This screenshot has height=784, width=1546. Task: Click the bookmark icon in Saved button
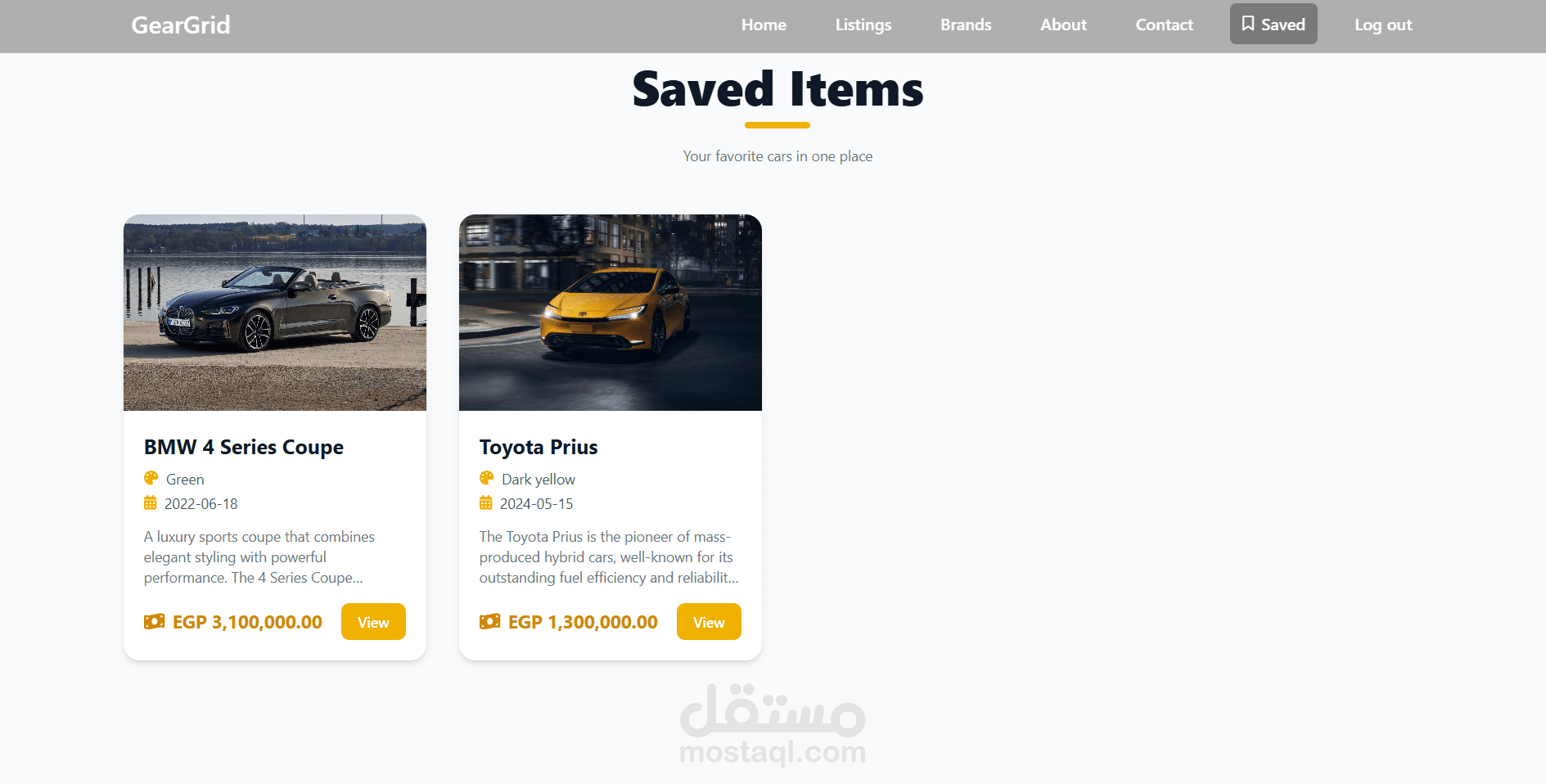pos(1248,24)
